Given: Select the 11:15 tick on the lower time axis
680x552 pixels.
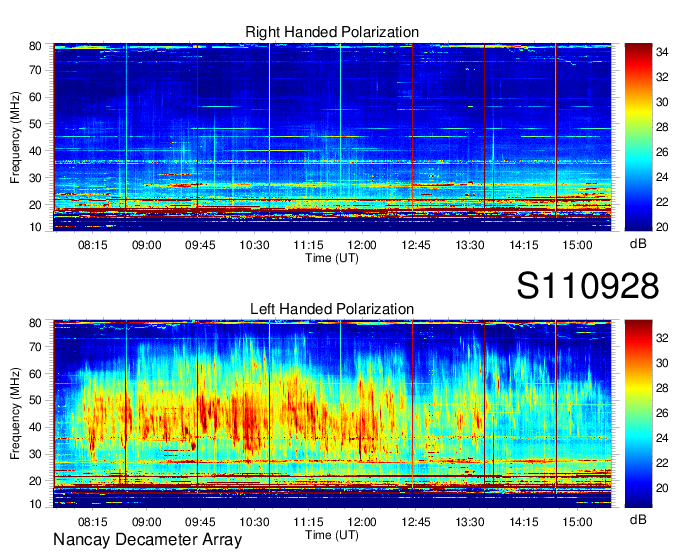Looking at the screenshot, I should 308,522.
